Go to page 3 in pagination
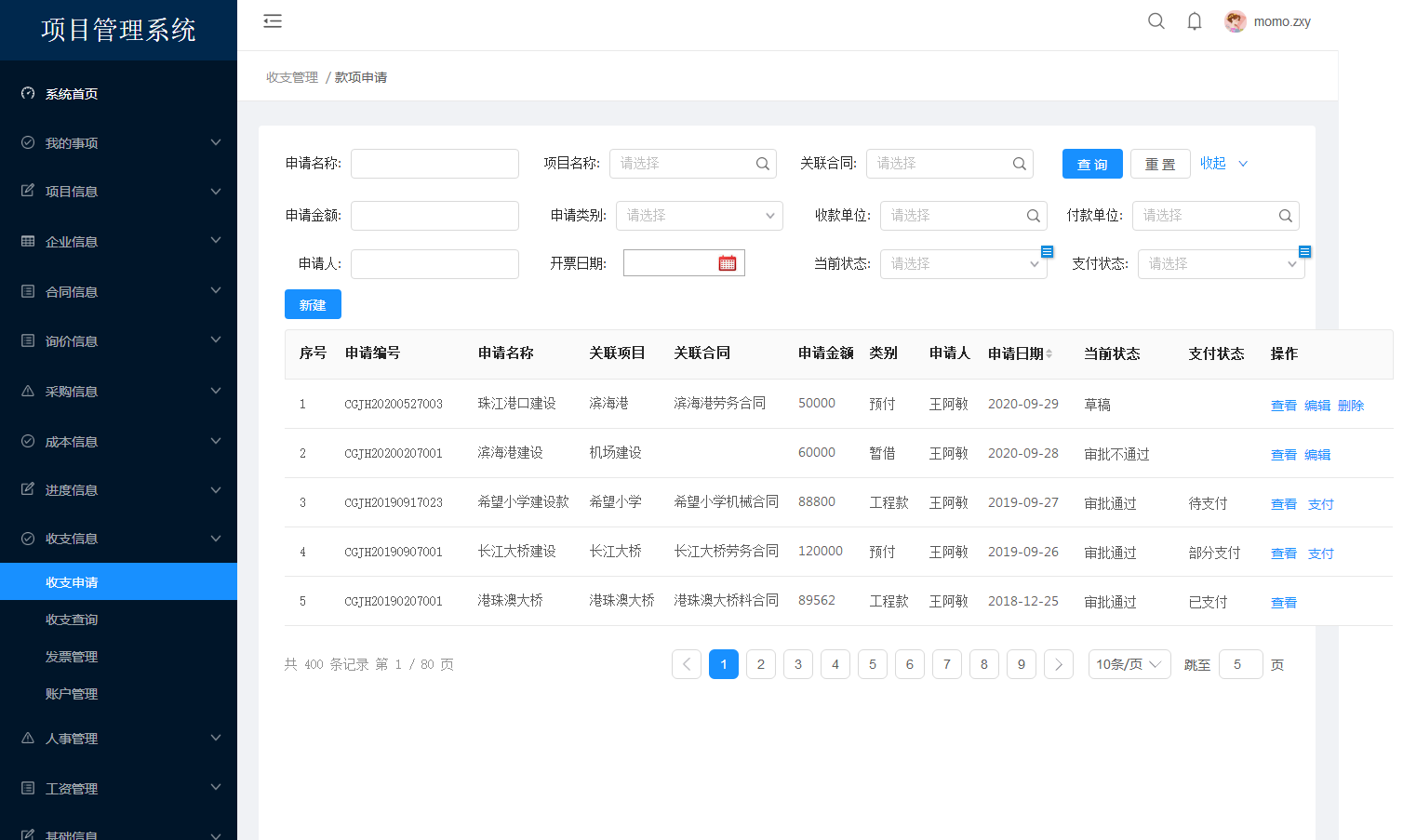Screen dimensions: 1403x840 [798, 664]
